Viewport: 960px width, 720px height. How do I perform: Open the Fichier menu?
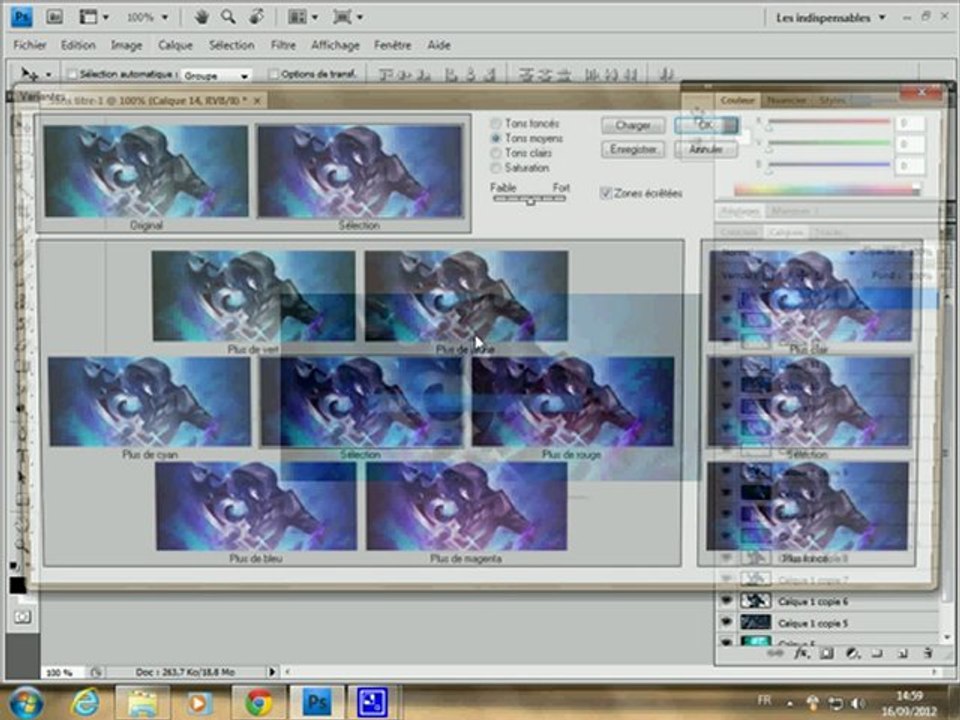pos(30,45)
